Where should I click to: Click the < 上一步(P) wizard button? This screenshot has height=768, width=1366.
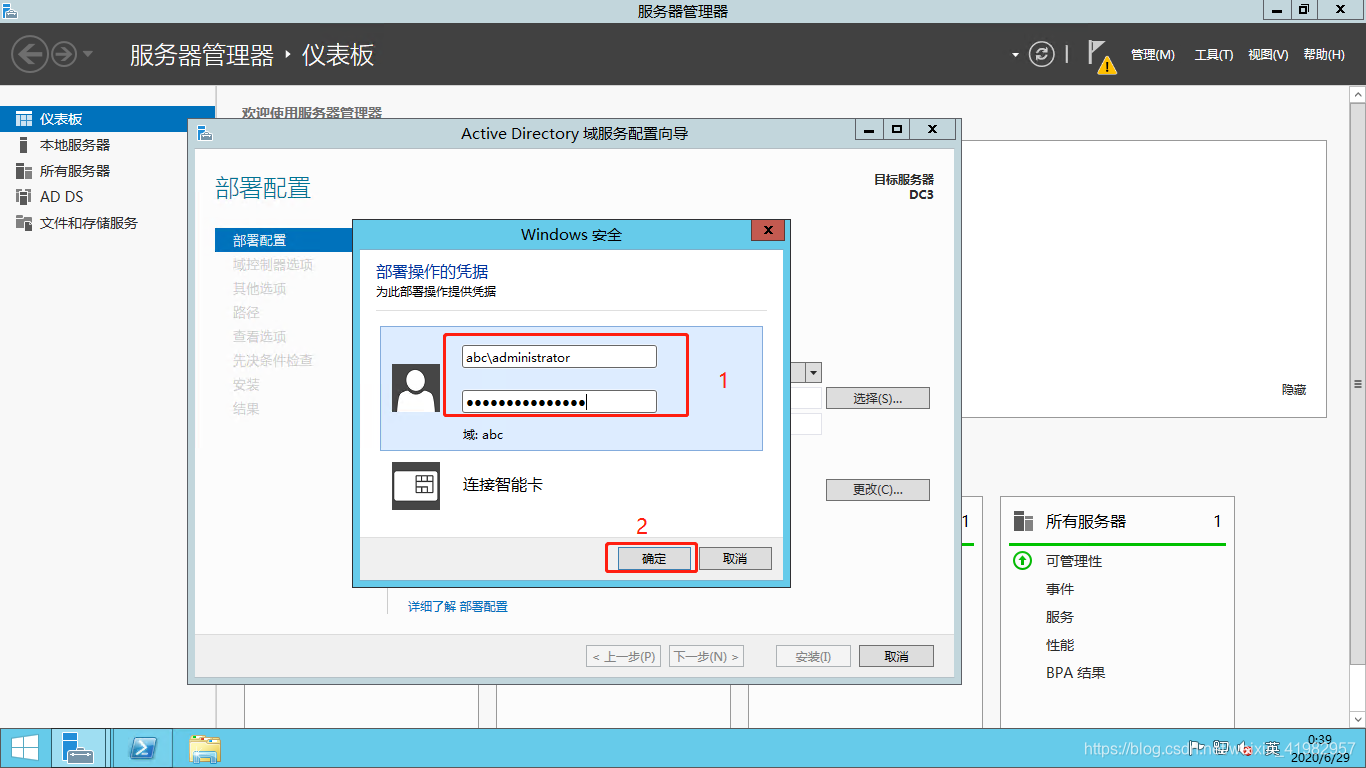[x=624, y=657]
